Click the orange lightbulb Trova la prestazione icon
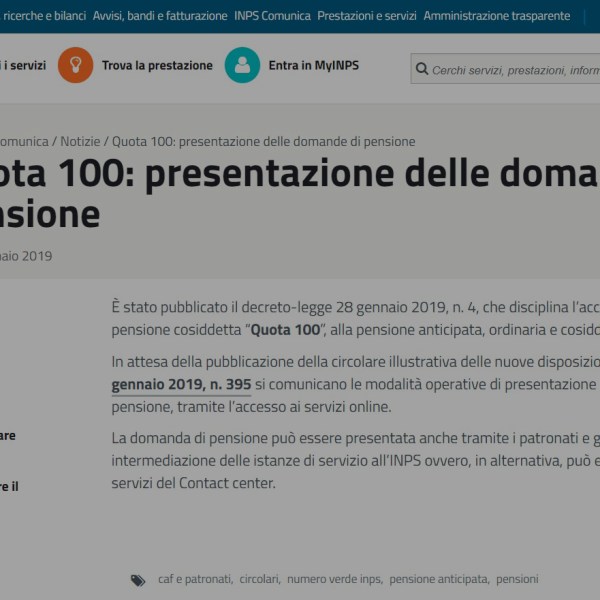The width and height of the screenshot is (600, 600). (x=75, y=65)
